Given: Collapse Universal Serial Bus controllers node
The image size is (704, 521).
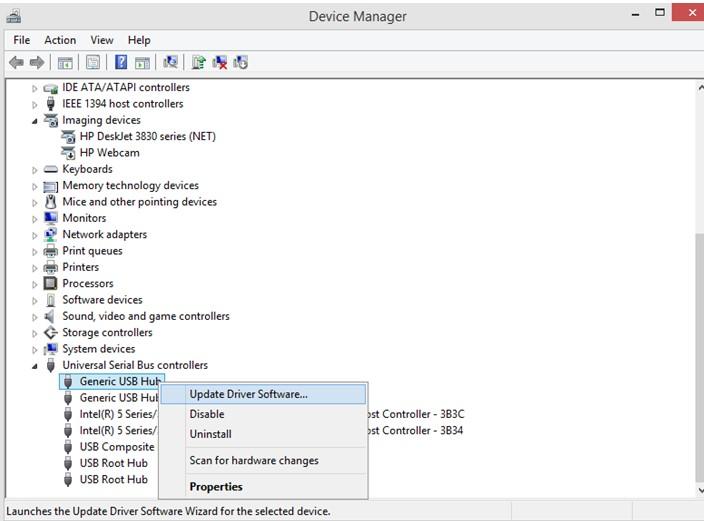Looking at the screenshot, I should coord(35,366).
